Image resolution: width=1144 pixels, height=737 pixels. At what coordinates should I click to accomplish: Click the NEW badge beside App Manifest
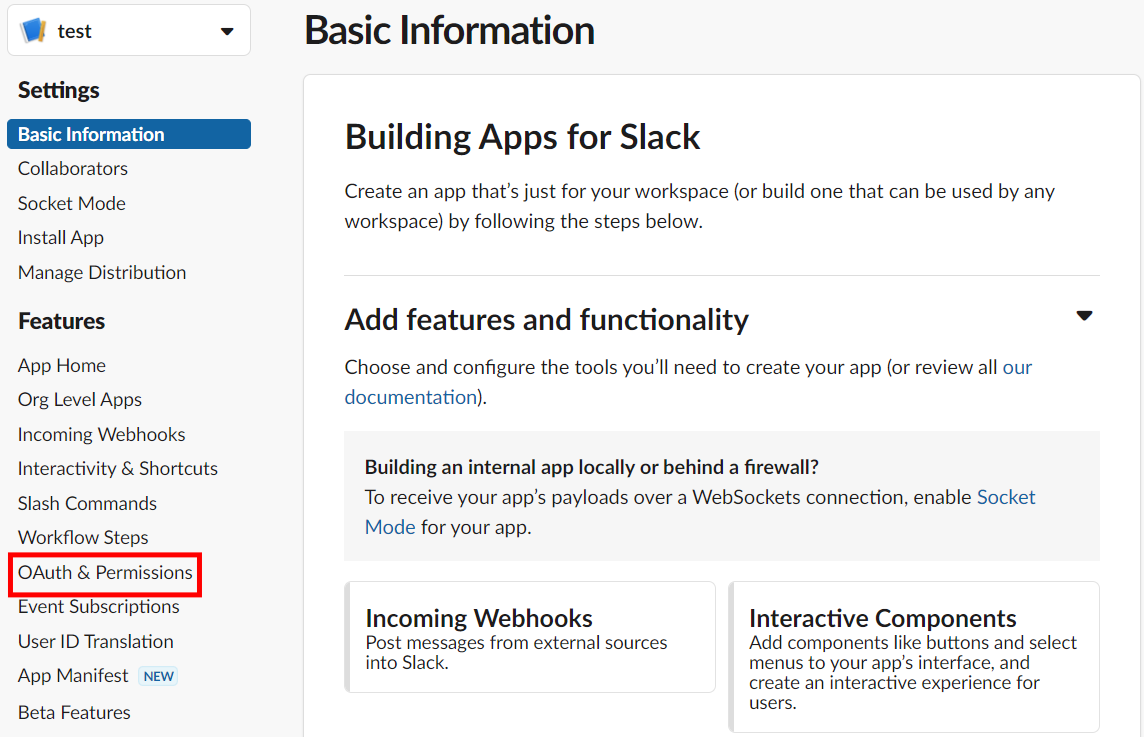pos(158,676)
